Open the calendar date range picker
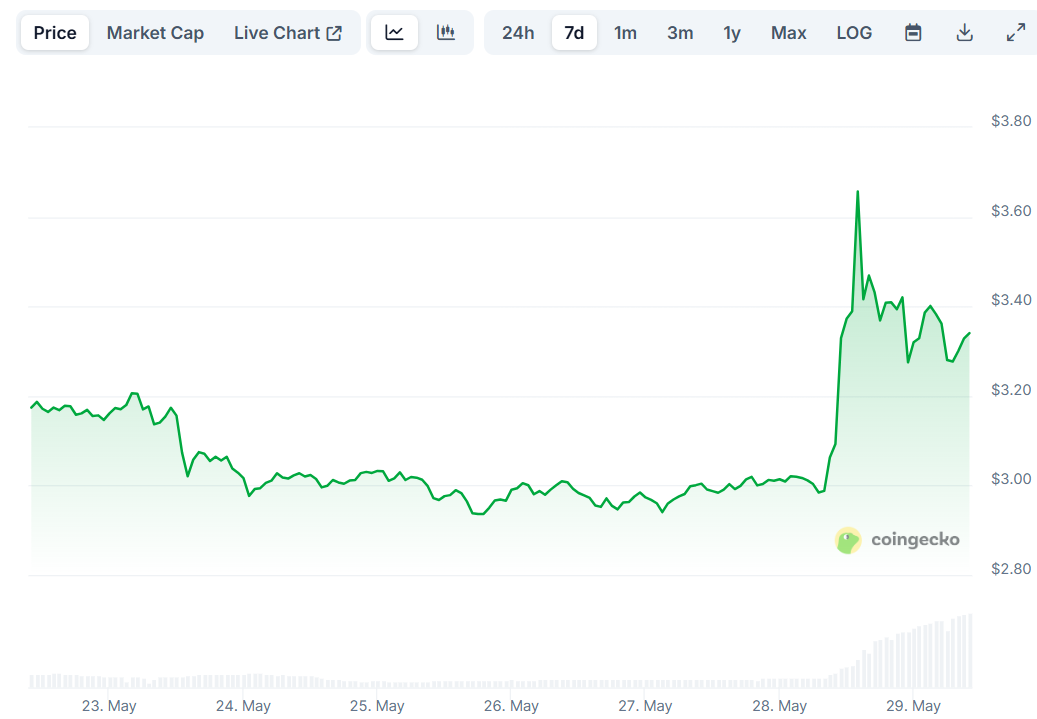Image resolution: width=1037 pixels, height=719 pixels. coord(913,33)
